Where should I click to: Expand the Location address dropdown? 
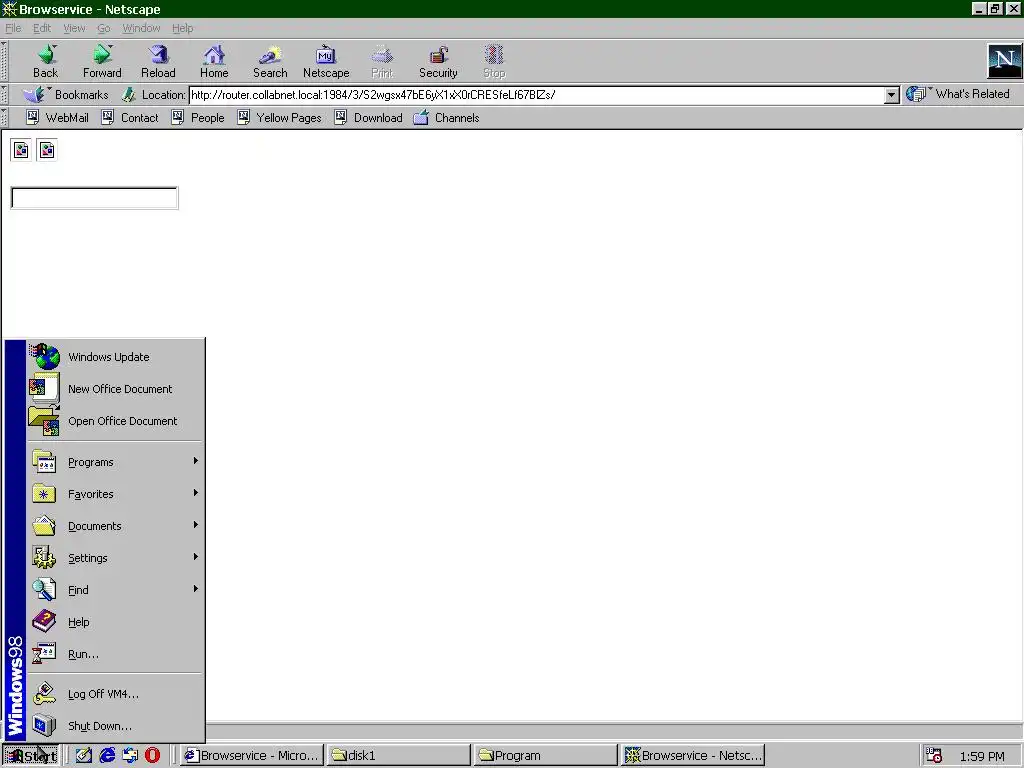891,95
